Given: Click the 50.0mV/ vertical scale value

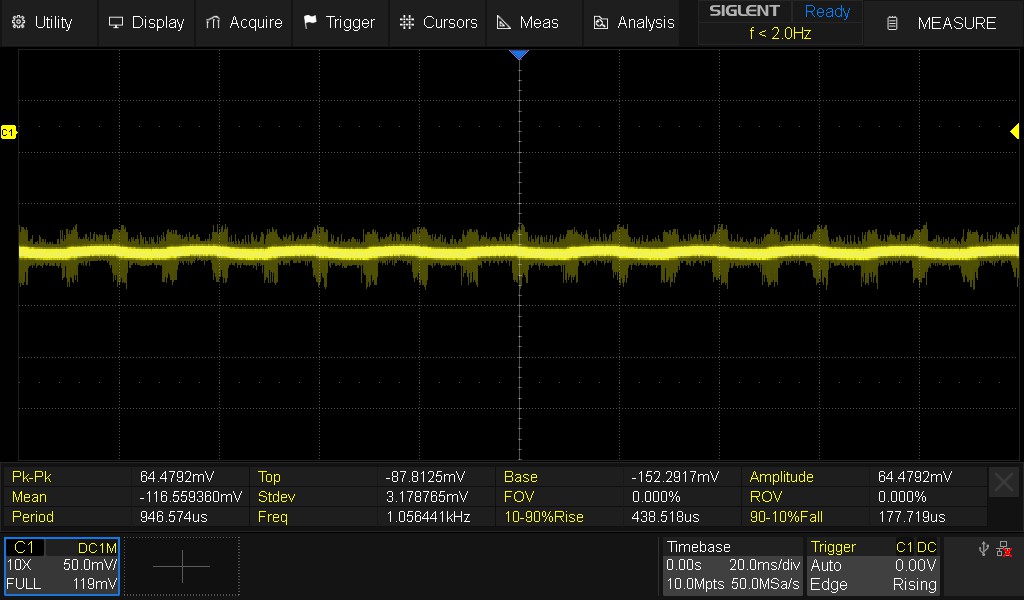Looking at the screenshot, I should coord(90,565).
